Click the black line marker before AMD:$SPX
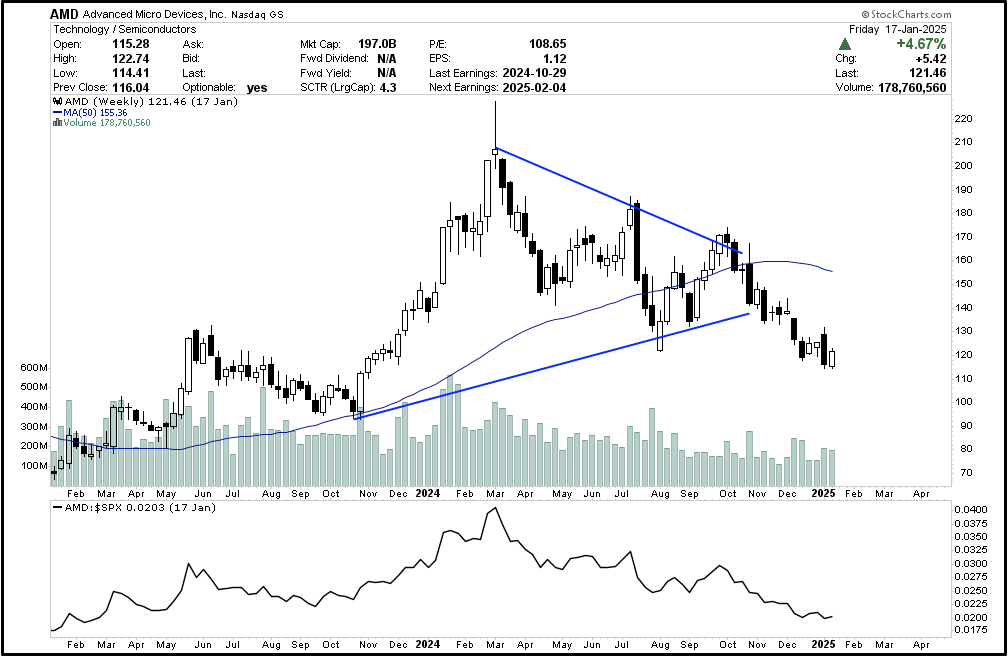This screenshot has width=1008, height=656. (x=58, y=507)
